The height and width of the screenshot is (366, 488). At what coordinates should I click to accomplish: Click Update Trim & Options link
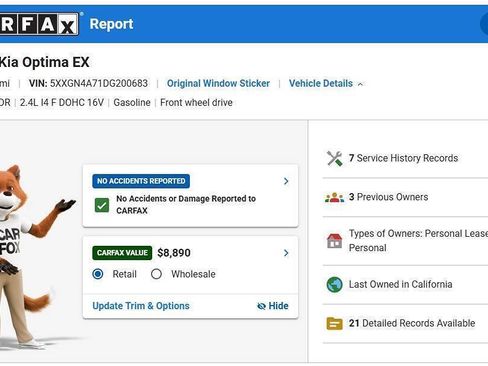point(141,306)
